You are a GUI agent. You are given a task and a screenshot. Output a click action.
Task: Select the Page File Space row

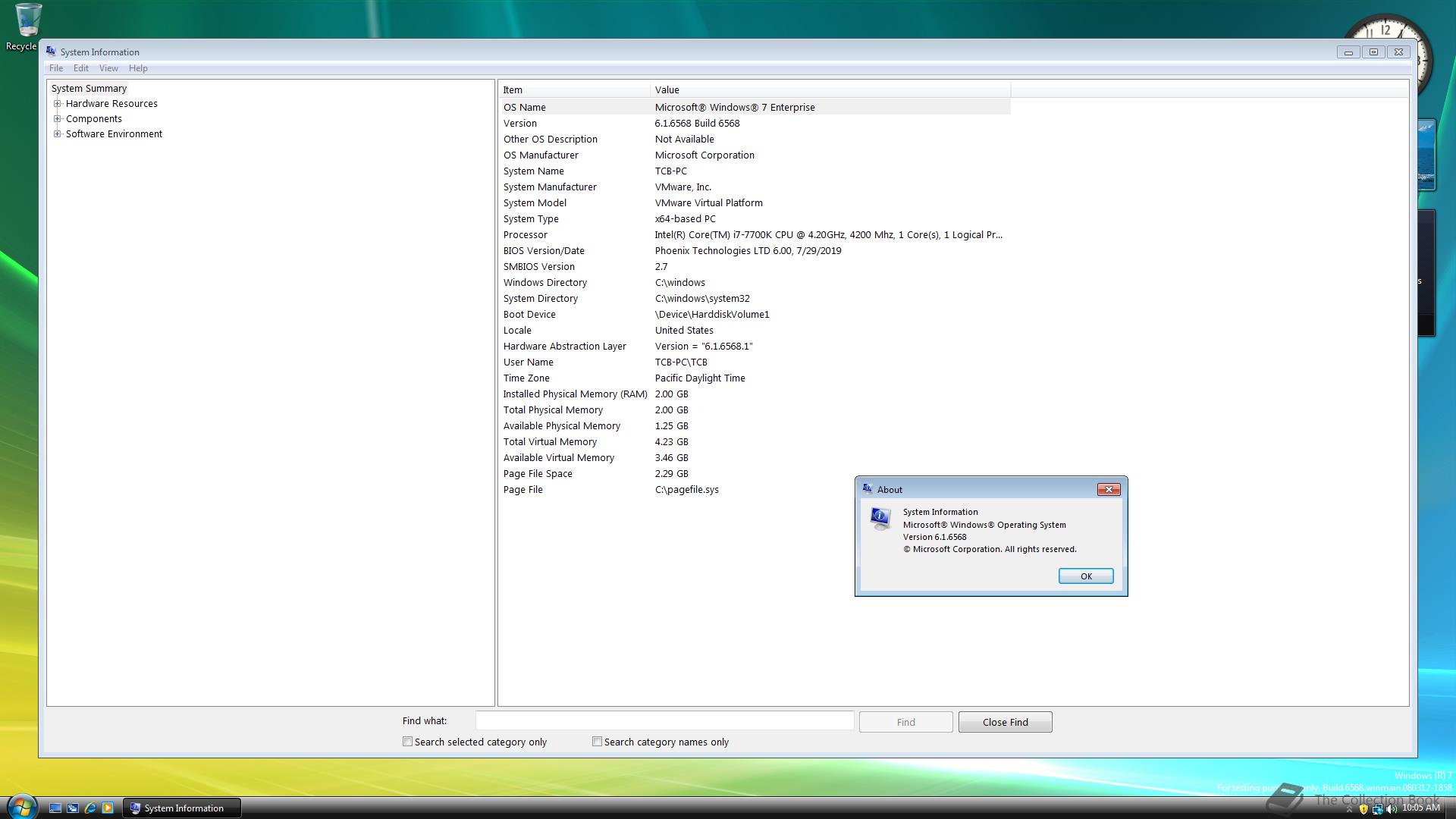click(755, 473)
